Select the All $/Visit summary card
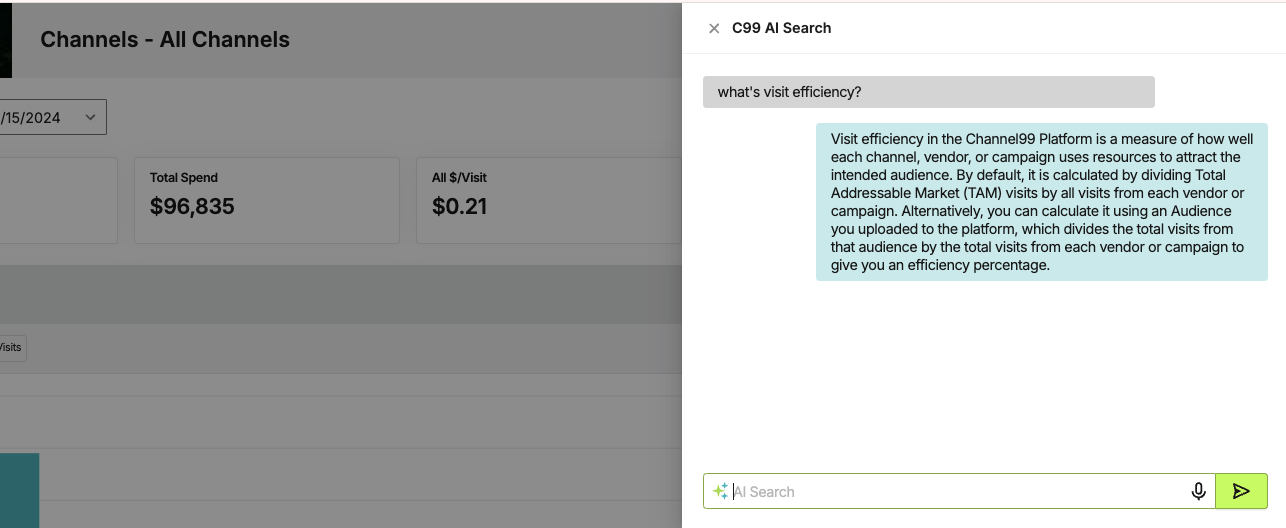 click(x=549, y=200)
